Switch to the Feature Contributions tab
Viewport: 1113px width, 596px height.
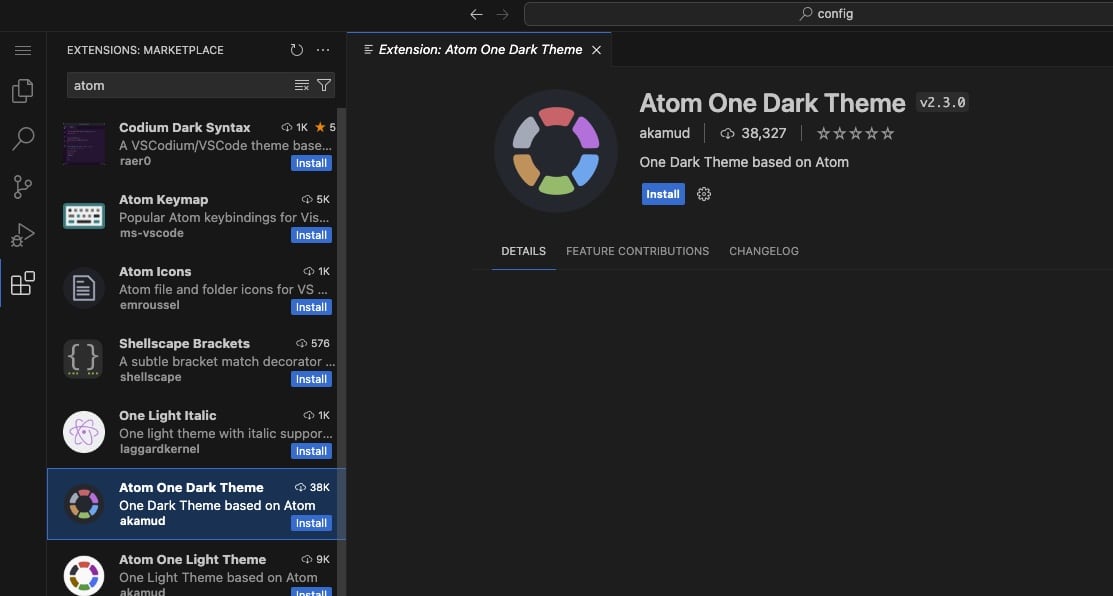point(637,251)
